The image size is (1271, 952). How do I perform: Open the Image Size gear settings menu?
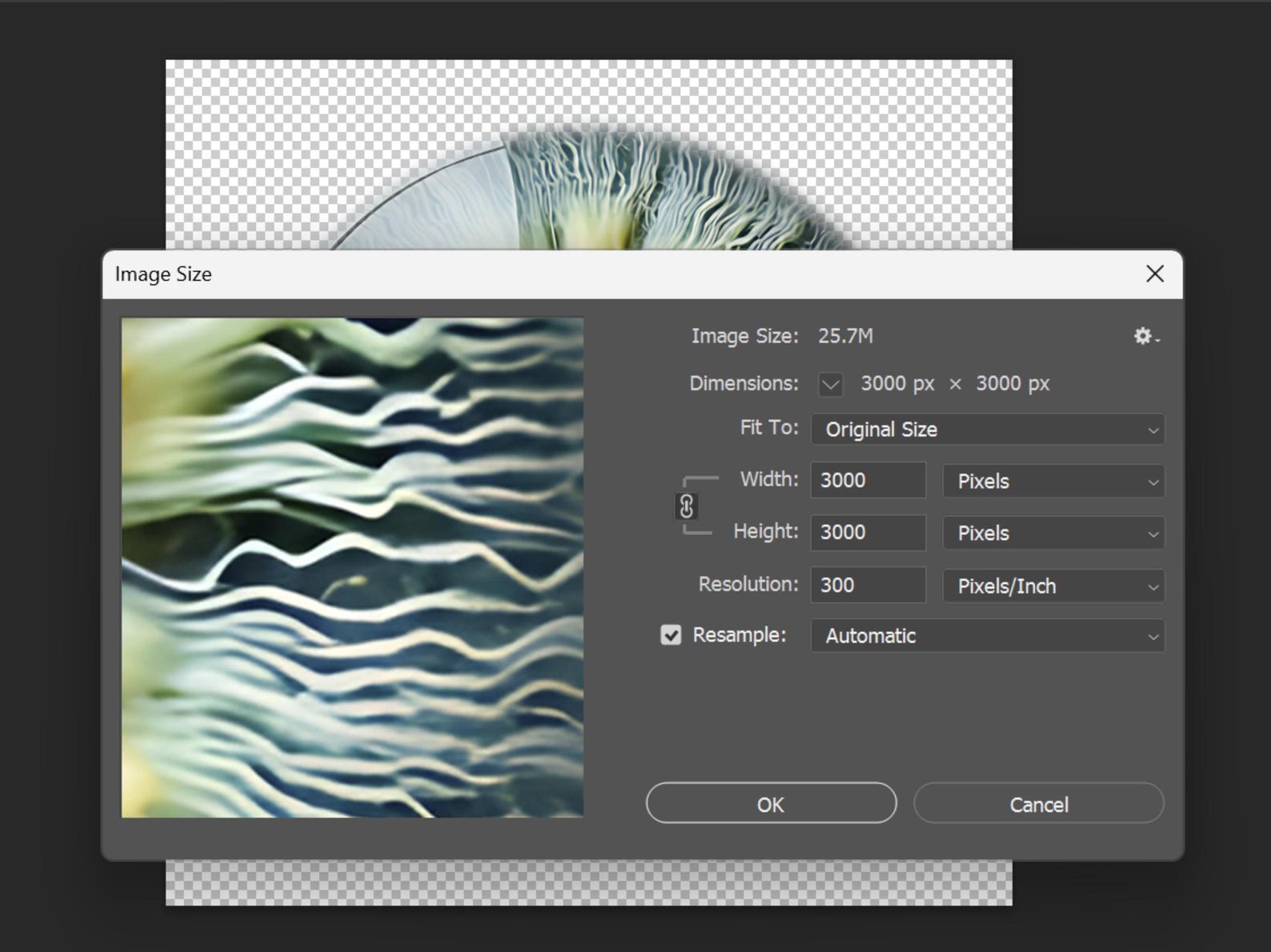pyautogui.click(x=1146, y=337)
